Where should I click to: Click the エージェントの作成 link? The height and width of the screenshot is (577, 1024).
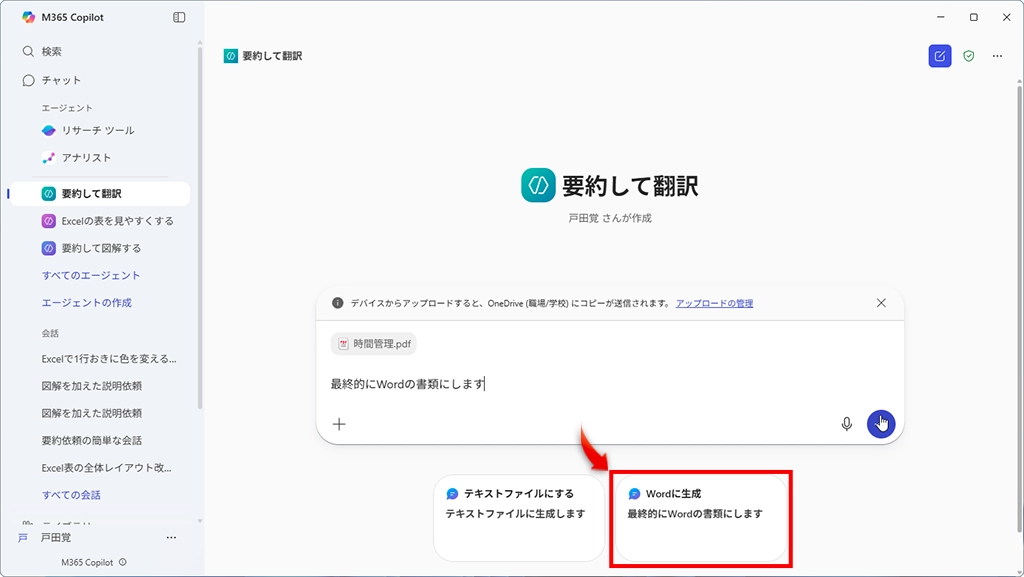pyautogui.click(x=86, y=302)
